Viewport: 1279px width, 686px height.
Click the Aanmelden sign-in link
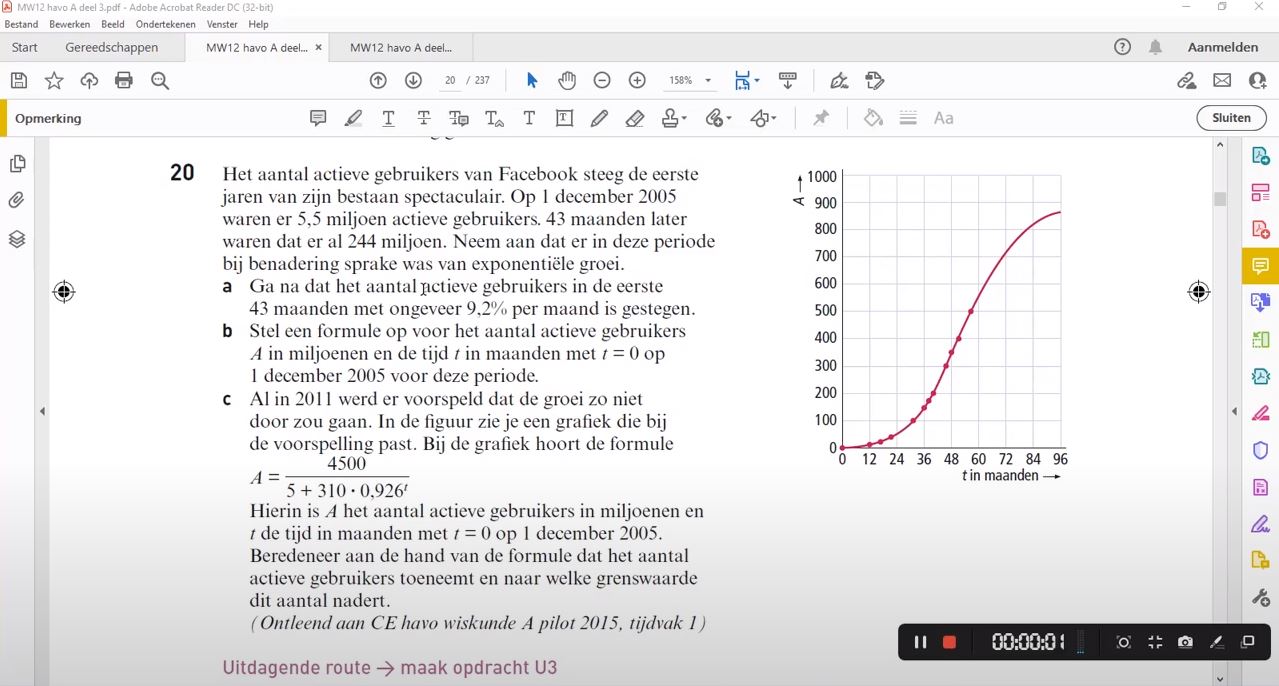1222,47
